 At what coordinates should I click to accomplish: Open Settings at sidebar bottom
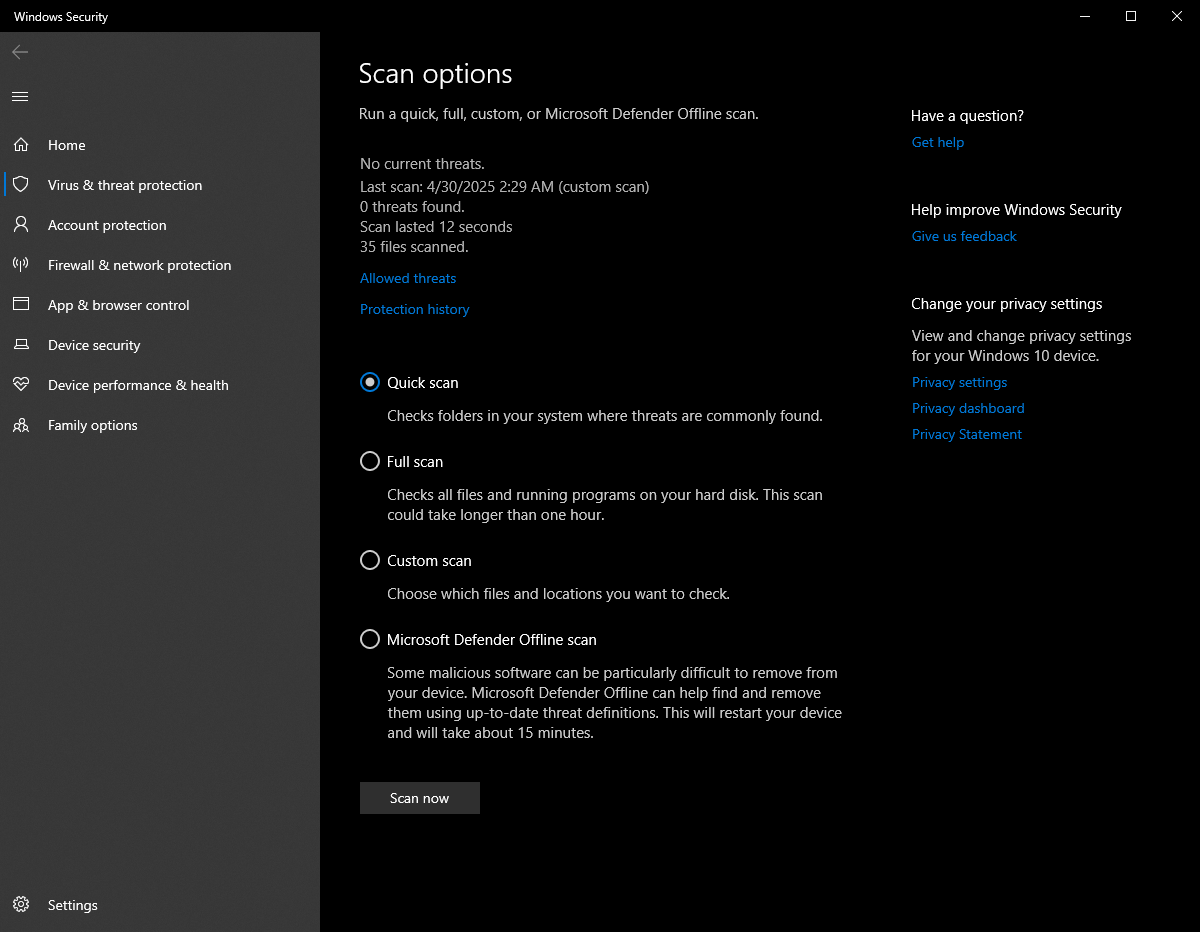160,905
